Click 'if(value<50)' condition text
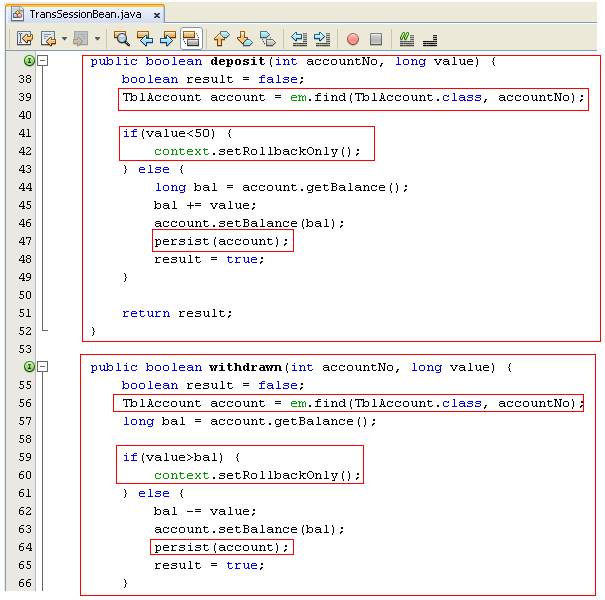 (169, 134)
